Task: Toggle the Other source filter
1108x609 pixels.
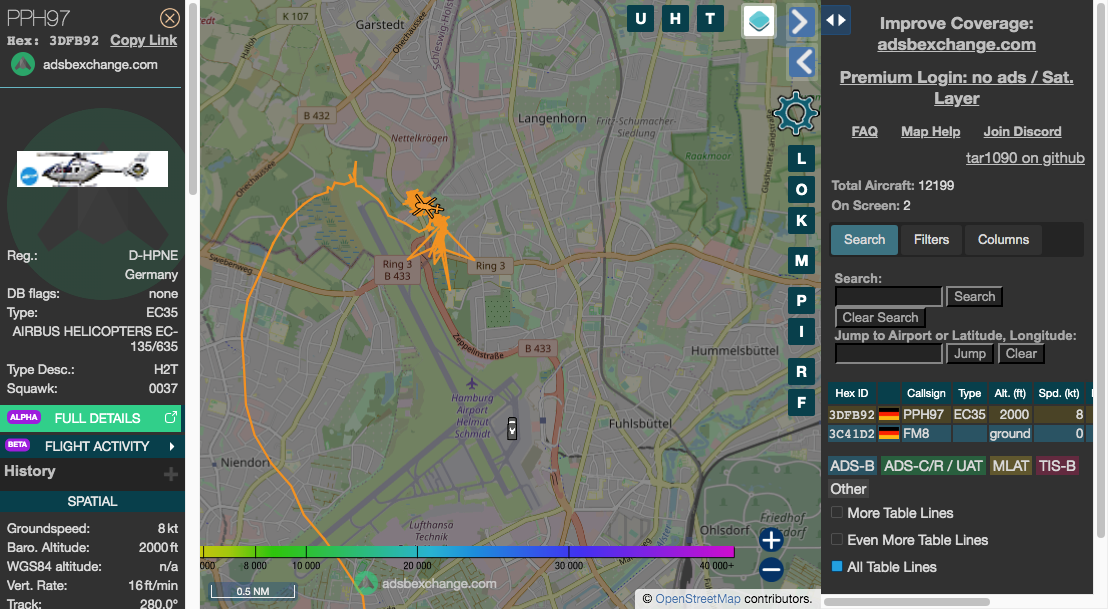Action: coord(848,489)
